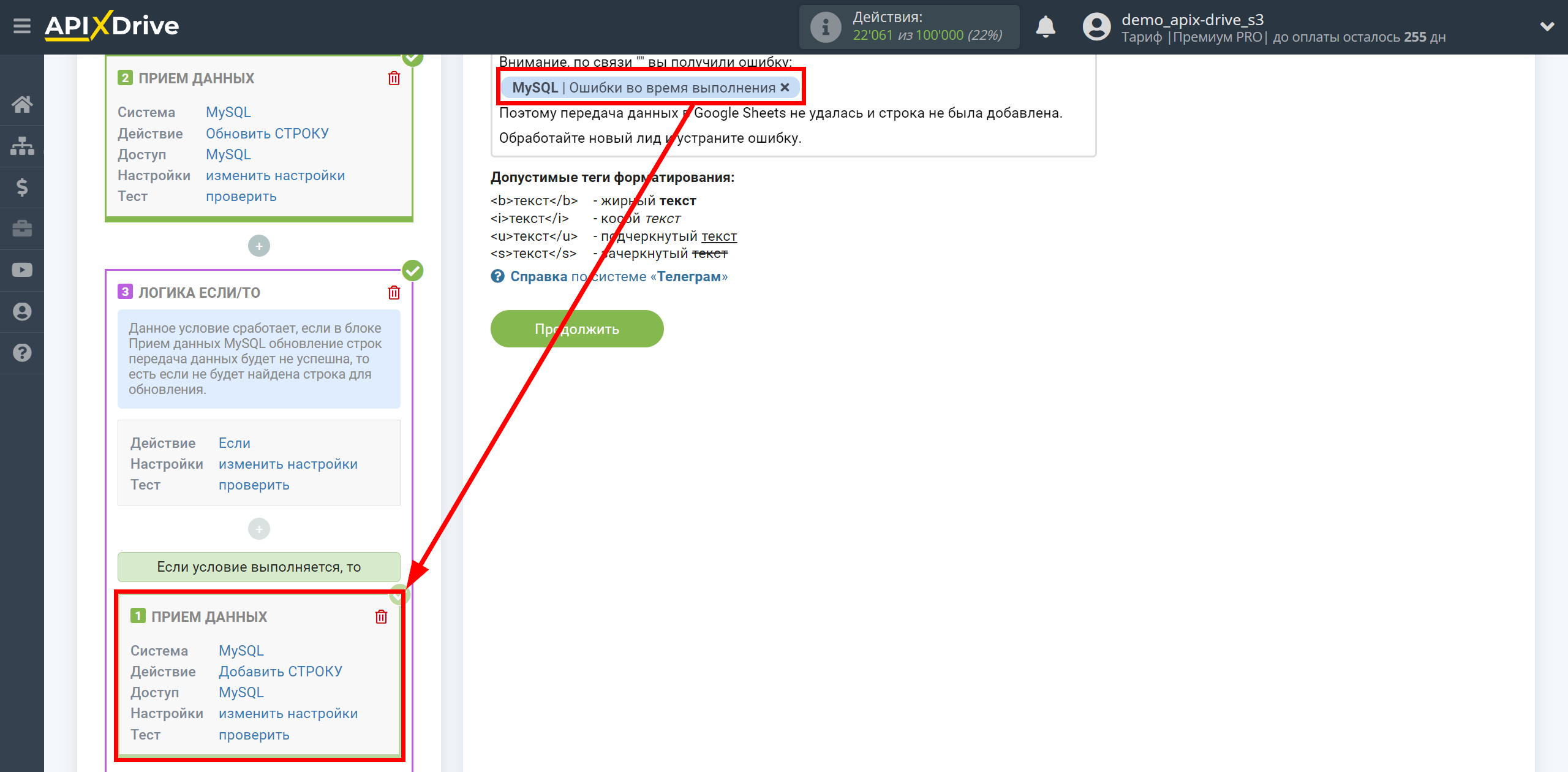Click изменить настройки in block 2
This screenshot has height=772, width=1568.
pos(276,176)
